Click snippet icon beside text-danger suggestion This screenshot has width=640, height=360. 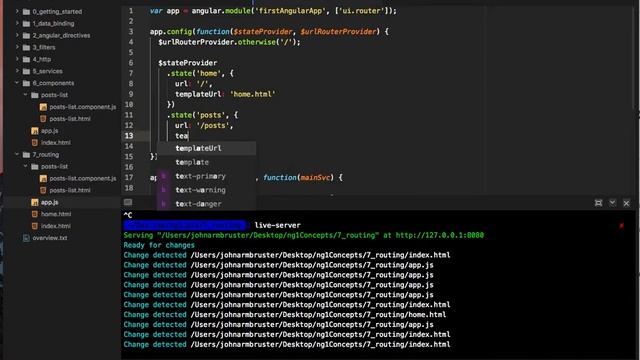164,204
